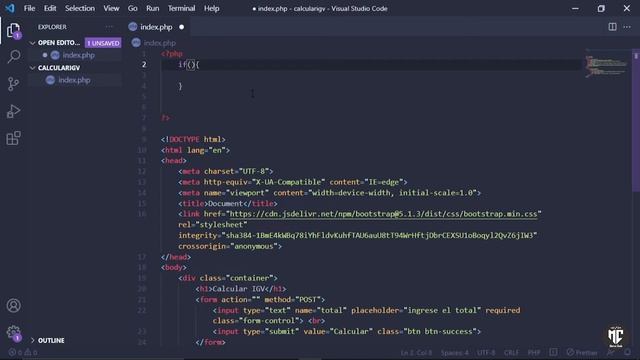Open the Go menu
Image resolution: width=640 pixels, height=360 pixels.
132,8
